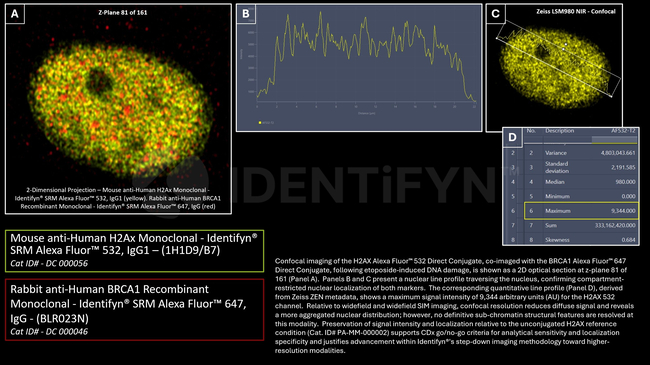The height and width of the screenshot is (365, 650).
Task: Click the "Description" column header in the table
Action: click(560, 131)
